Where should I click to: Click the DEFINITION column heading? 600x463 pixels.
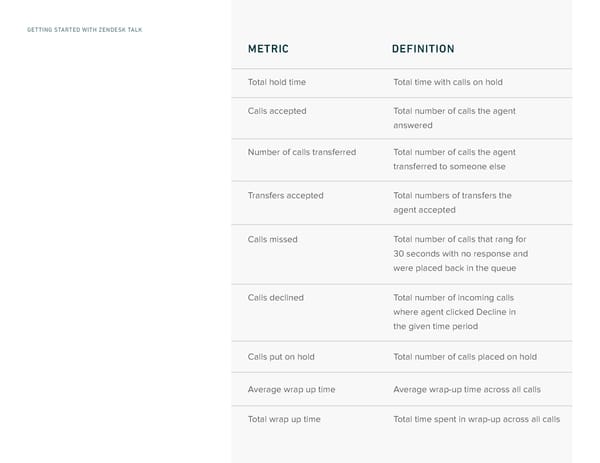coord(423,49)
